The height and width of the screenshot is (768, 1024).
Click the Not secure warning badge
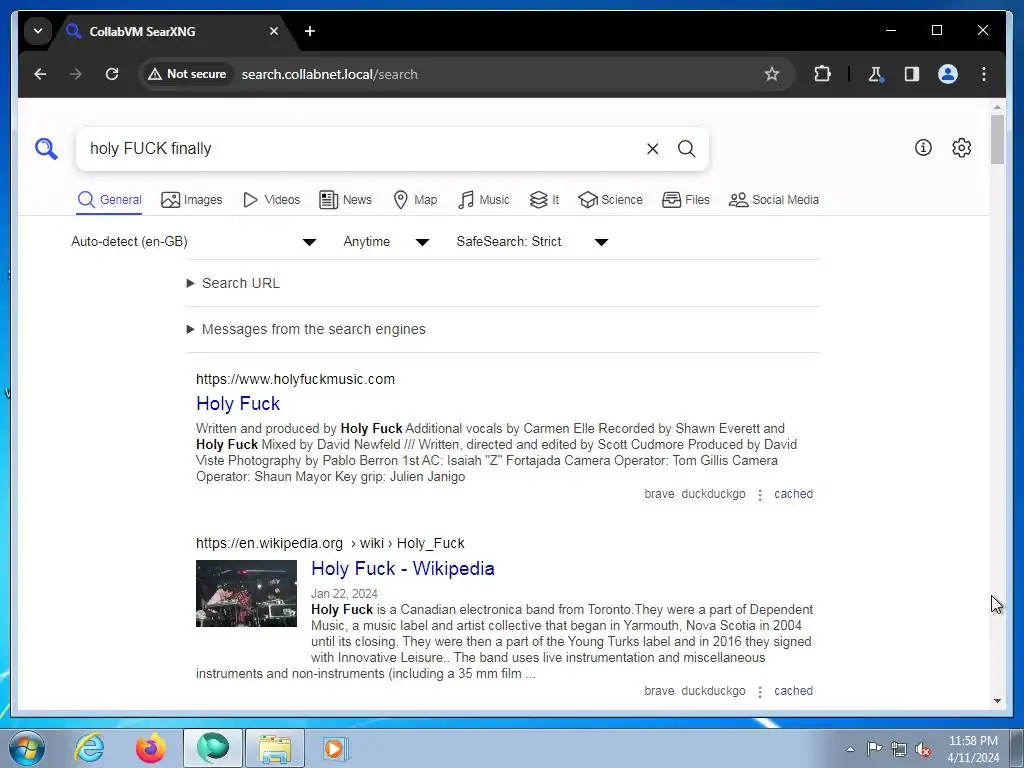click(x=187, y=74)
